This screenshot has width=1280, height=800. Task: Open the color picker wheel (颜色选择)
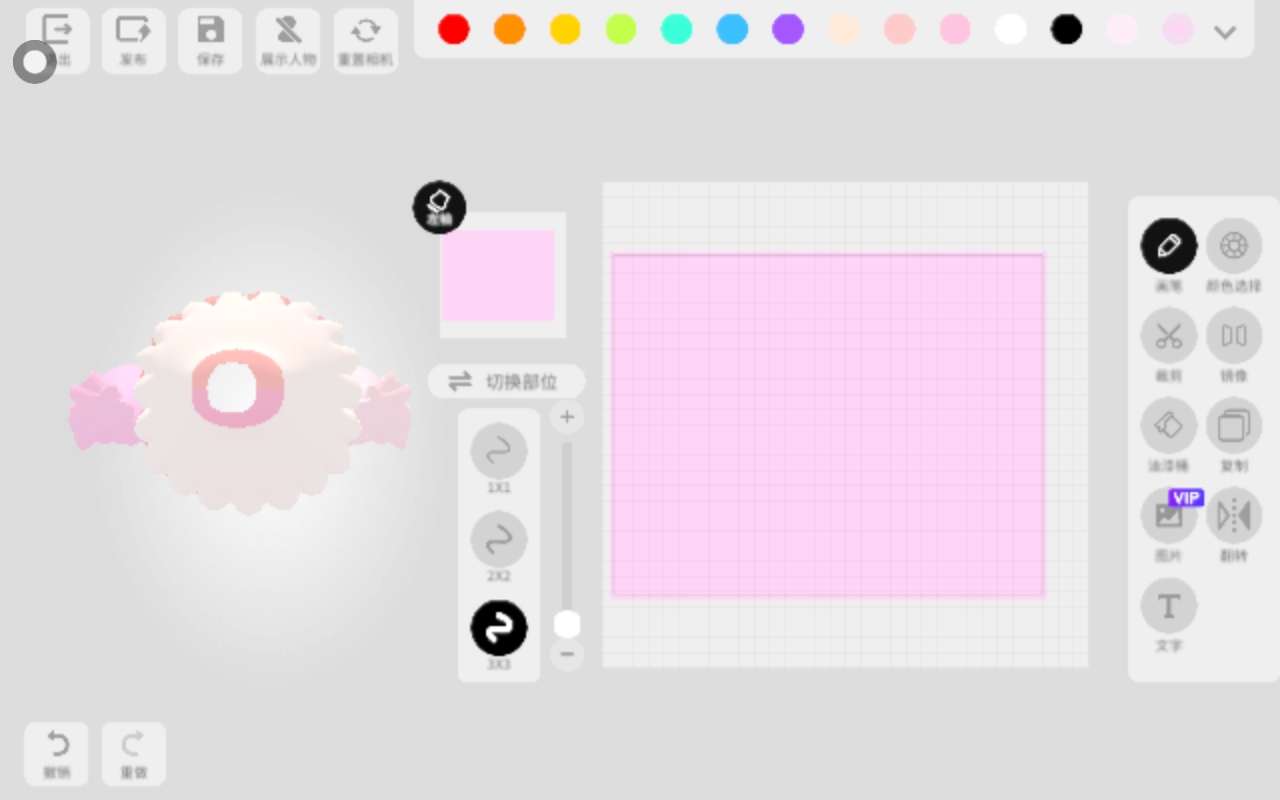(1233, 246)
